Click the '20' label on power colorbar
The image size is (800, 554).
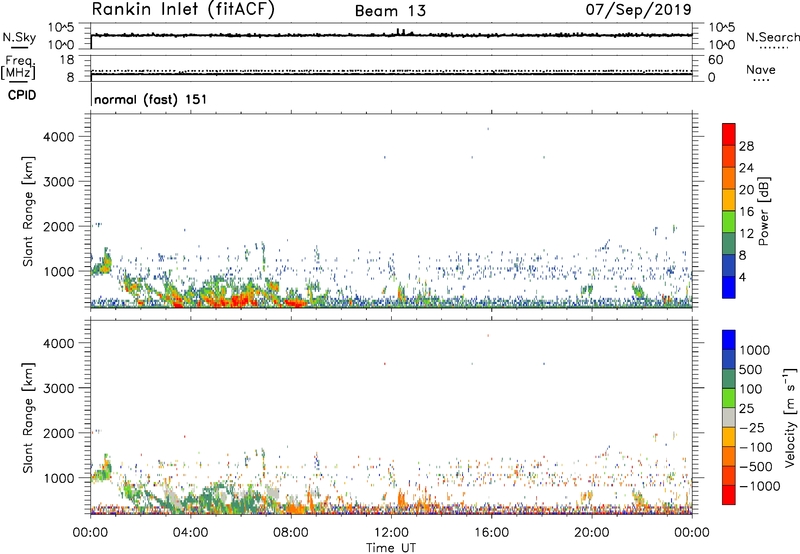point(746,190)
